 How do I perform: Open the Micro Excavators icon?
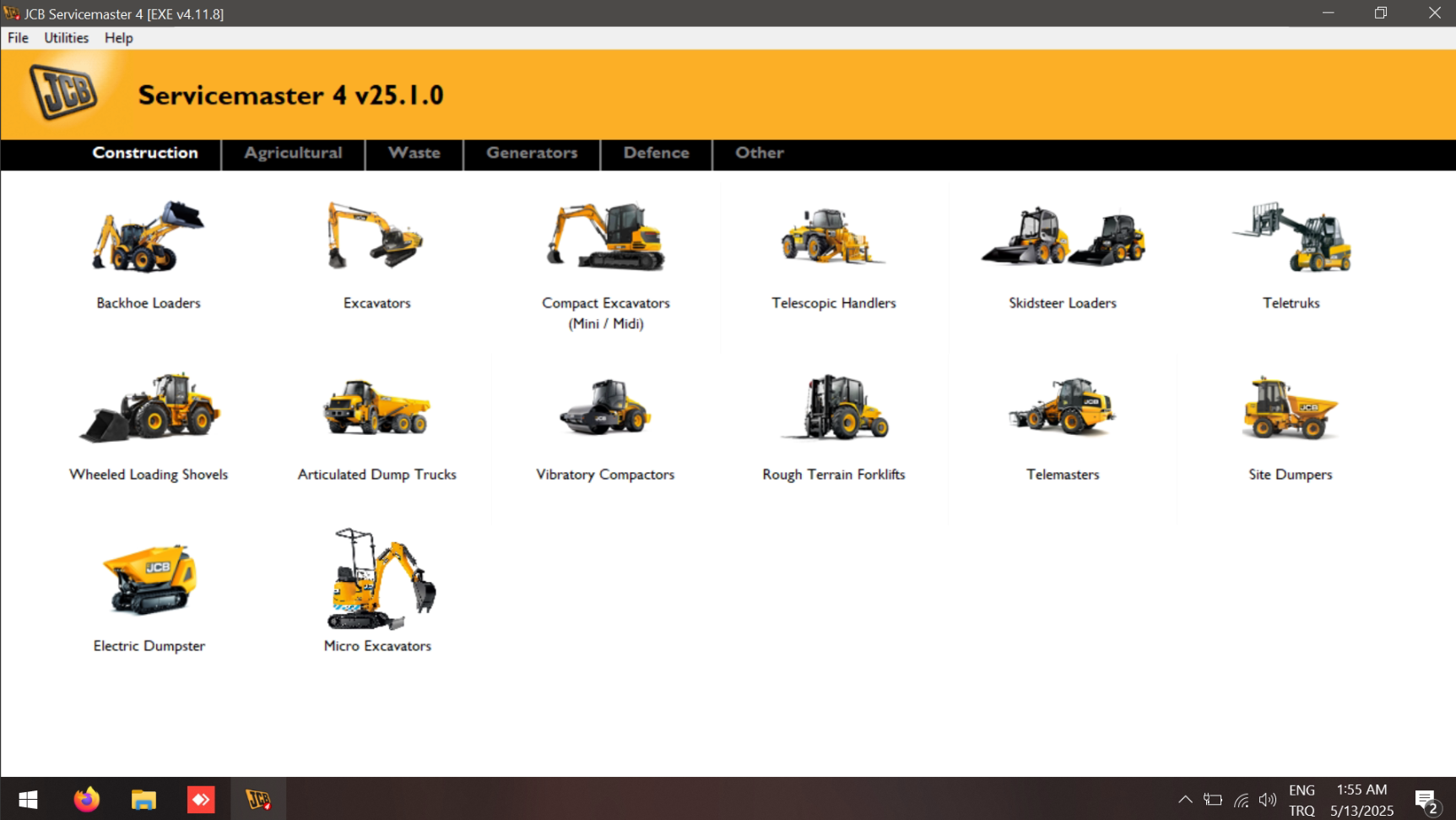(378, 581)
